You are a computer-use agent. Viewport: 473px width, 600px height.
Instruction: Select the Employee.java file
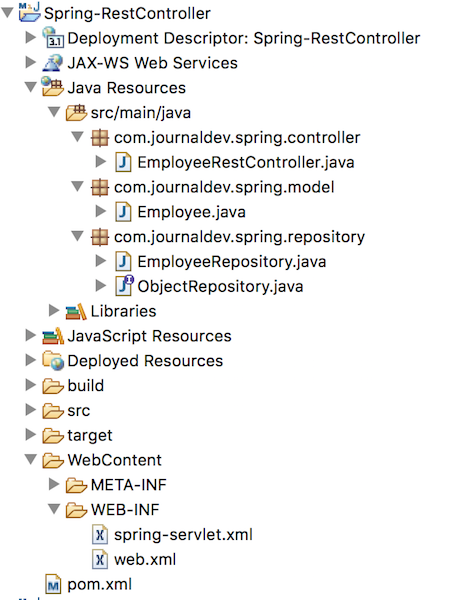point(191,212)
